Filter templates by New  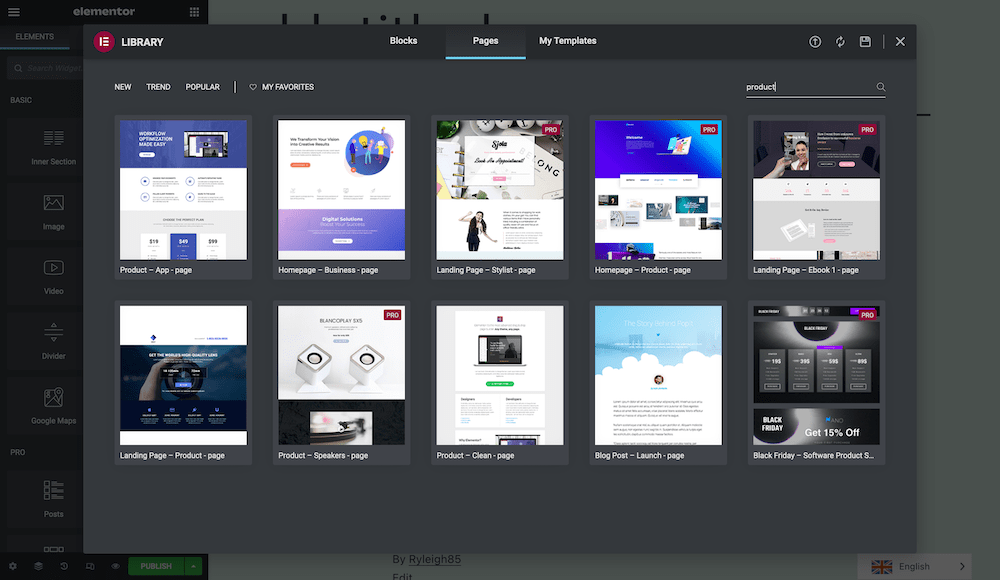click(x=122, y=87)
